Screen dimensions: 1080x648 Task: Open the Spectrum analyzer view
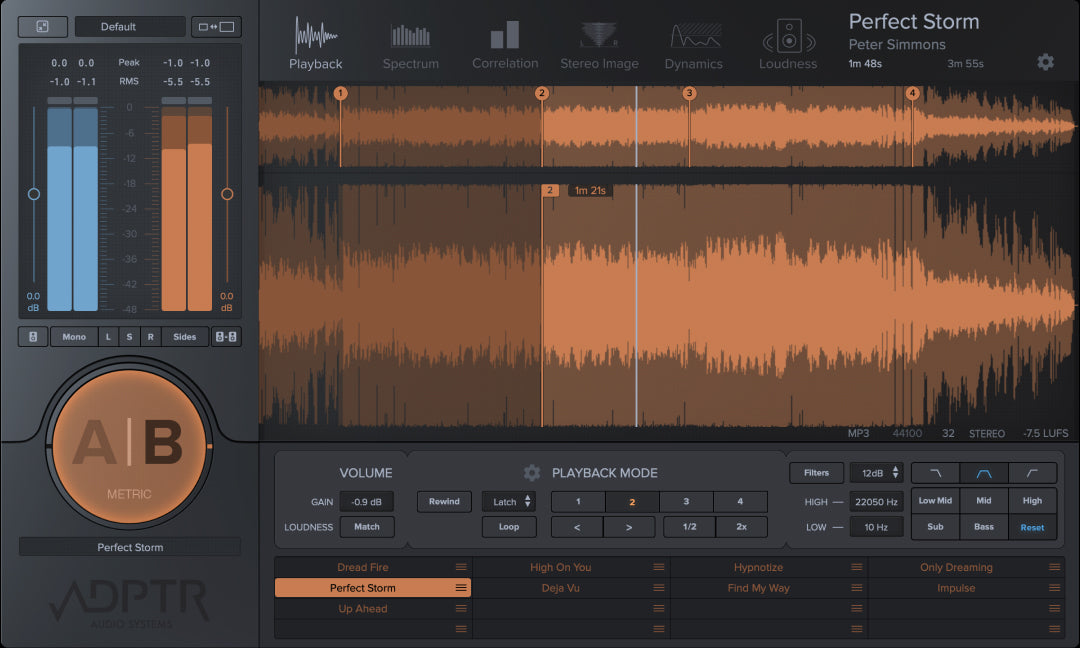pos(410,45)
